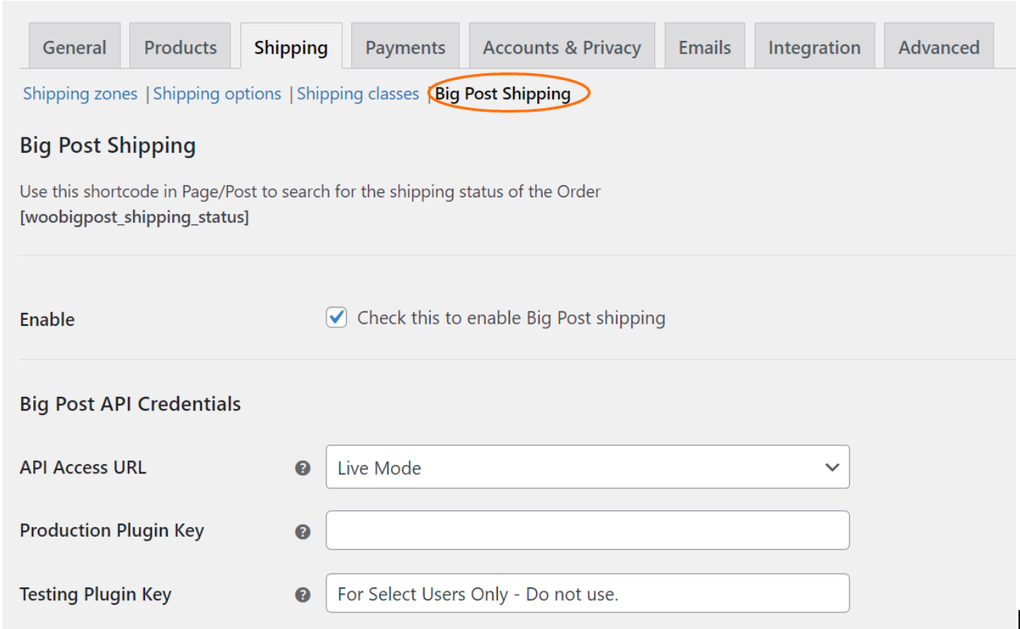Select the Big Post Shipping subsection link
1020x629 pixels.
click(504, 93)
